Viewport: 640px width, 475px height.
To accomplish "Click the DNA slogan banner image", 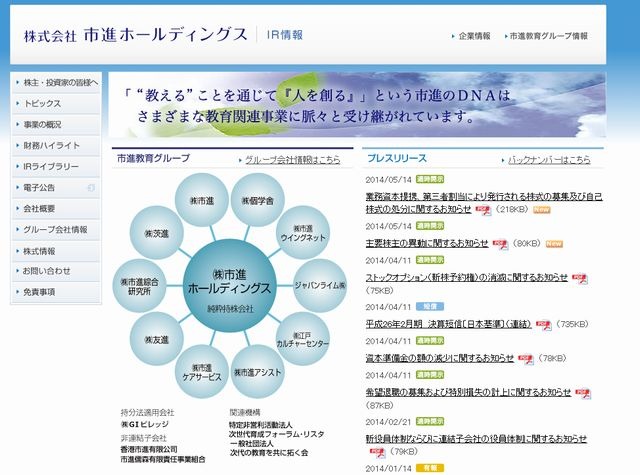I will pos(357,105).
